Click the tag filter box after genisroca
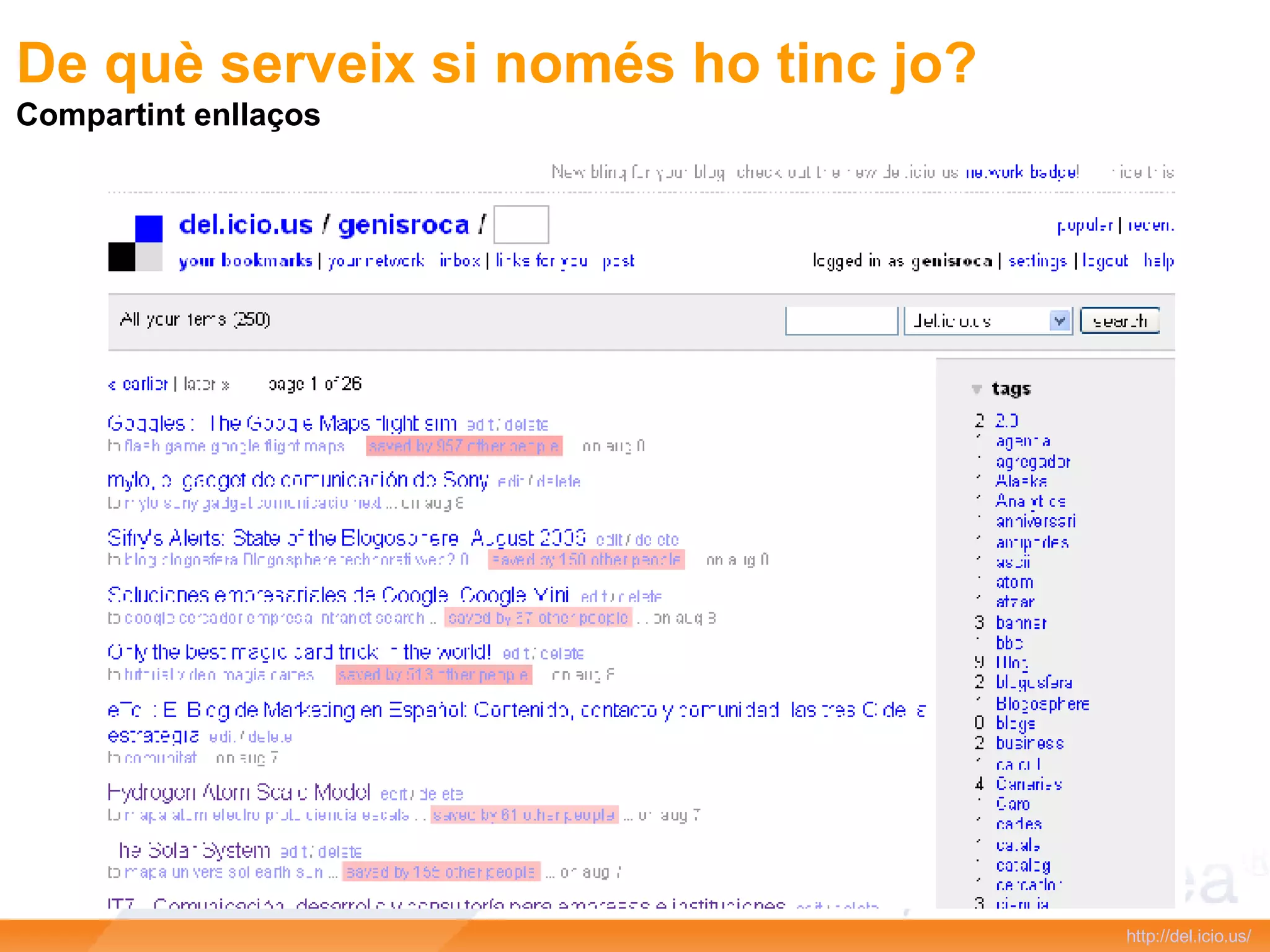Viewport: 1270px width, 952px height. (x=521, y=224)
